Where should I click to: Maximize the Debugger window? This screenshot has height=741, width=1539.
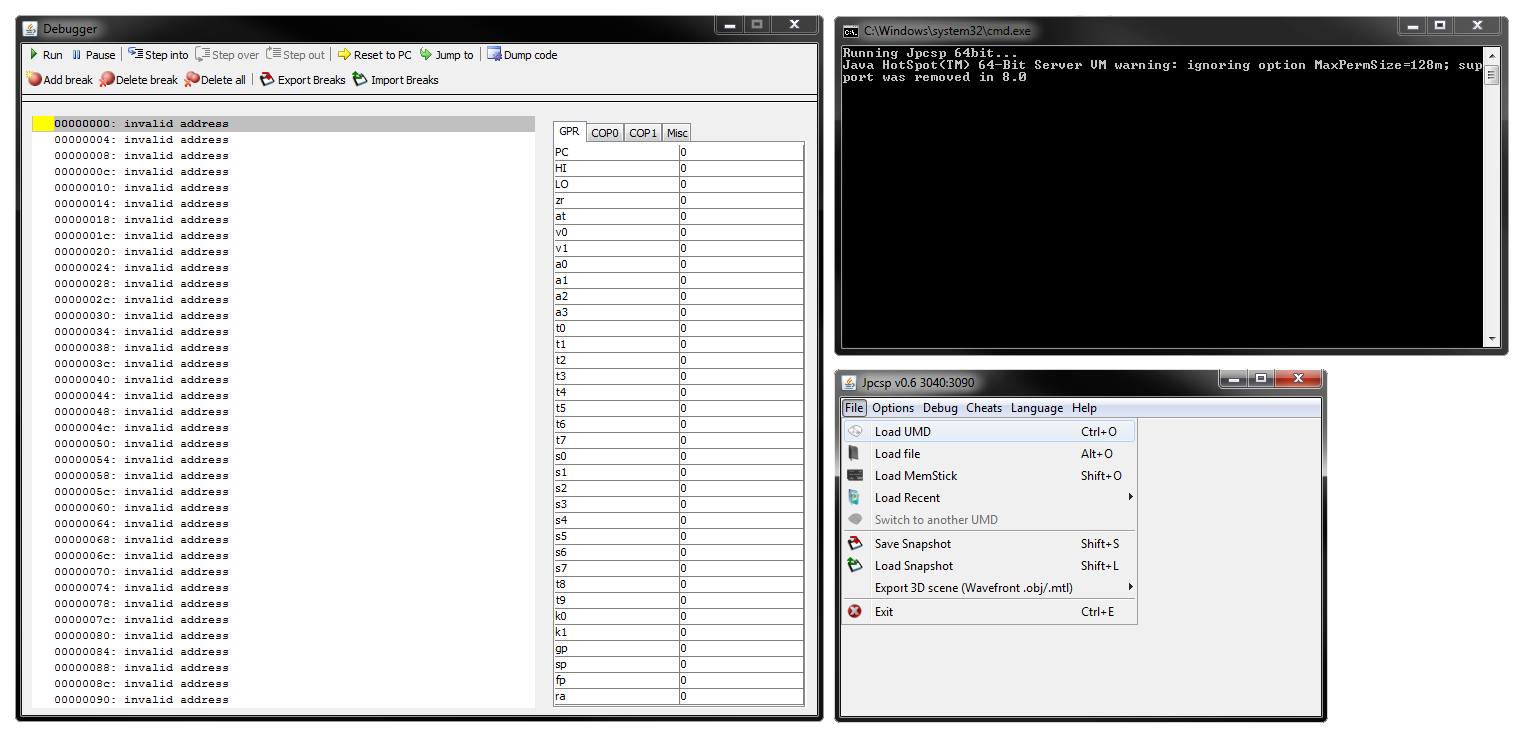[757, 24]
